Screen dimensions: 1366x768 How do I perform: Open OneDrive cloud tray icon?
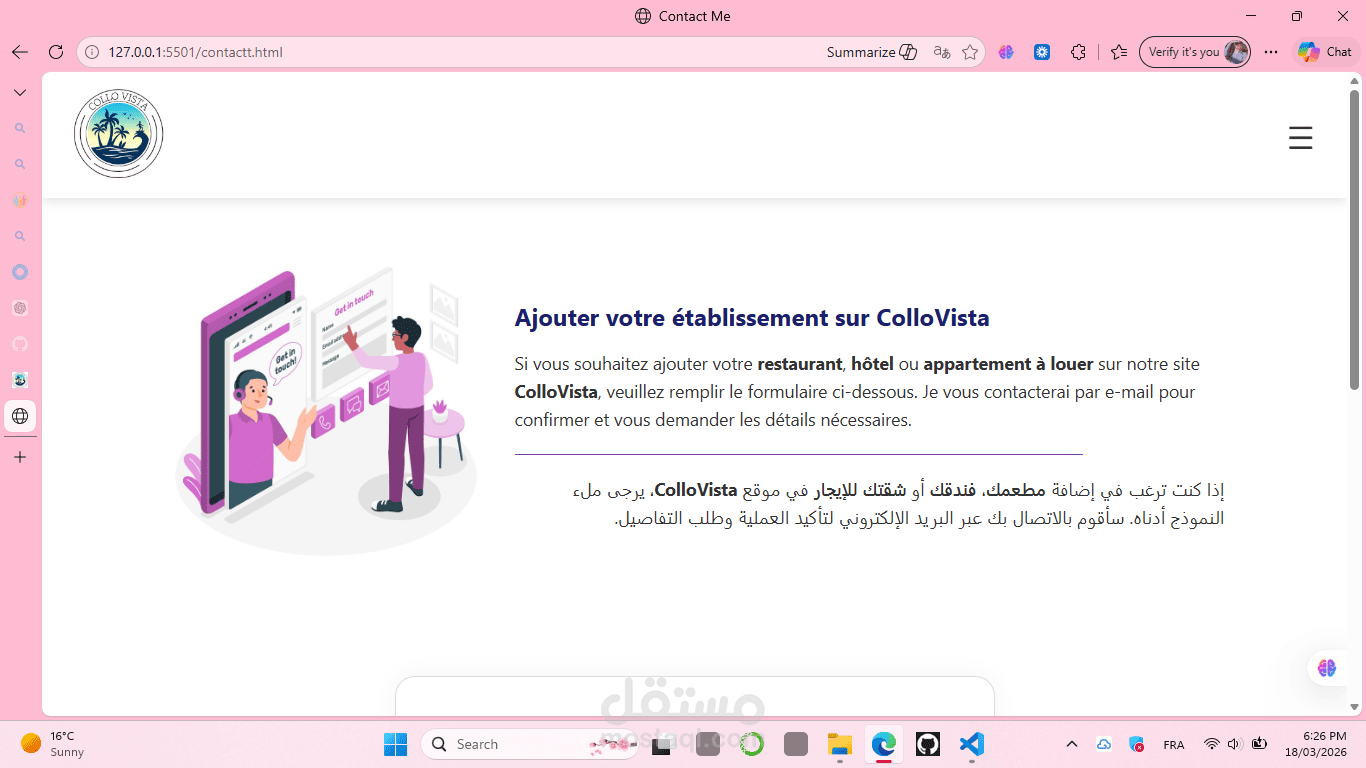pyautogui.click(x=1104, y=744)
